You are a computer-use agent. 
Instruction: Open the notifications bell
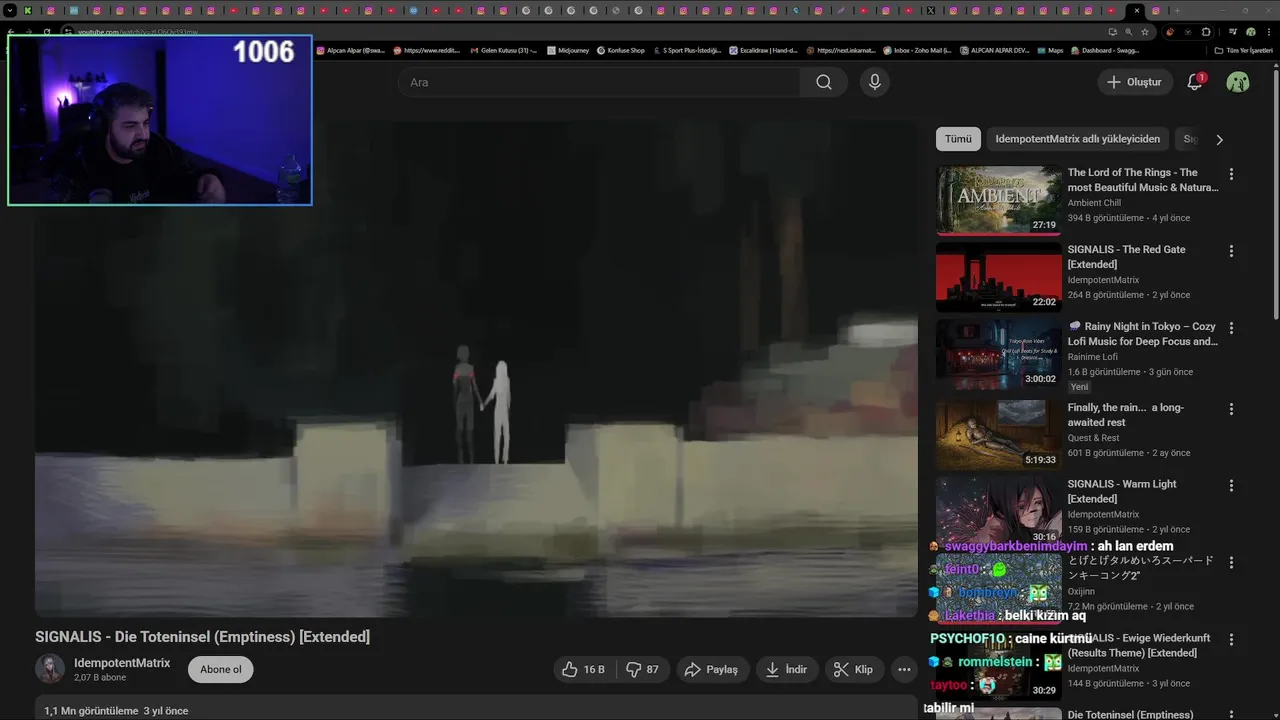pyautogui.click(x=1194, y=82)
